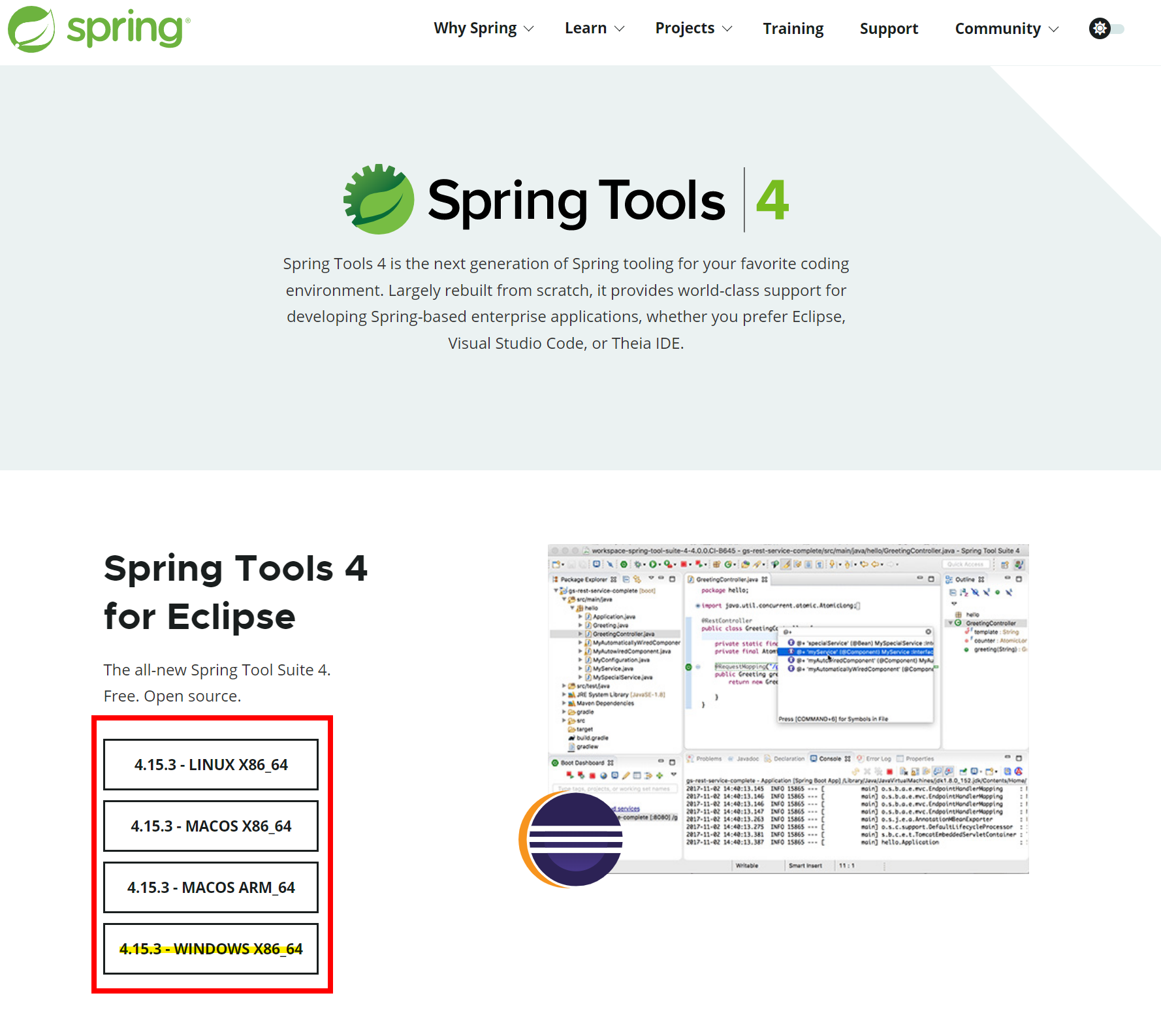Screen dimensions: 1161x1036
Task: Open the Support page from the navigation
Action: (889, 29)
